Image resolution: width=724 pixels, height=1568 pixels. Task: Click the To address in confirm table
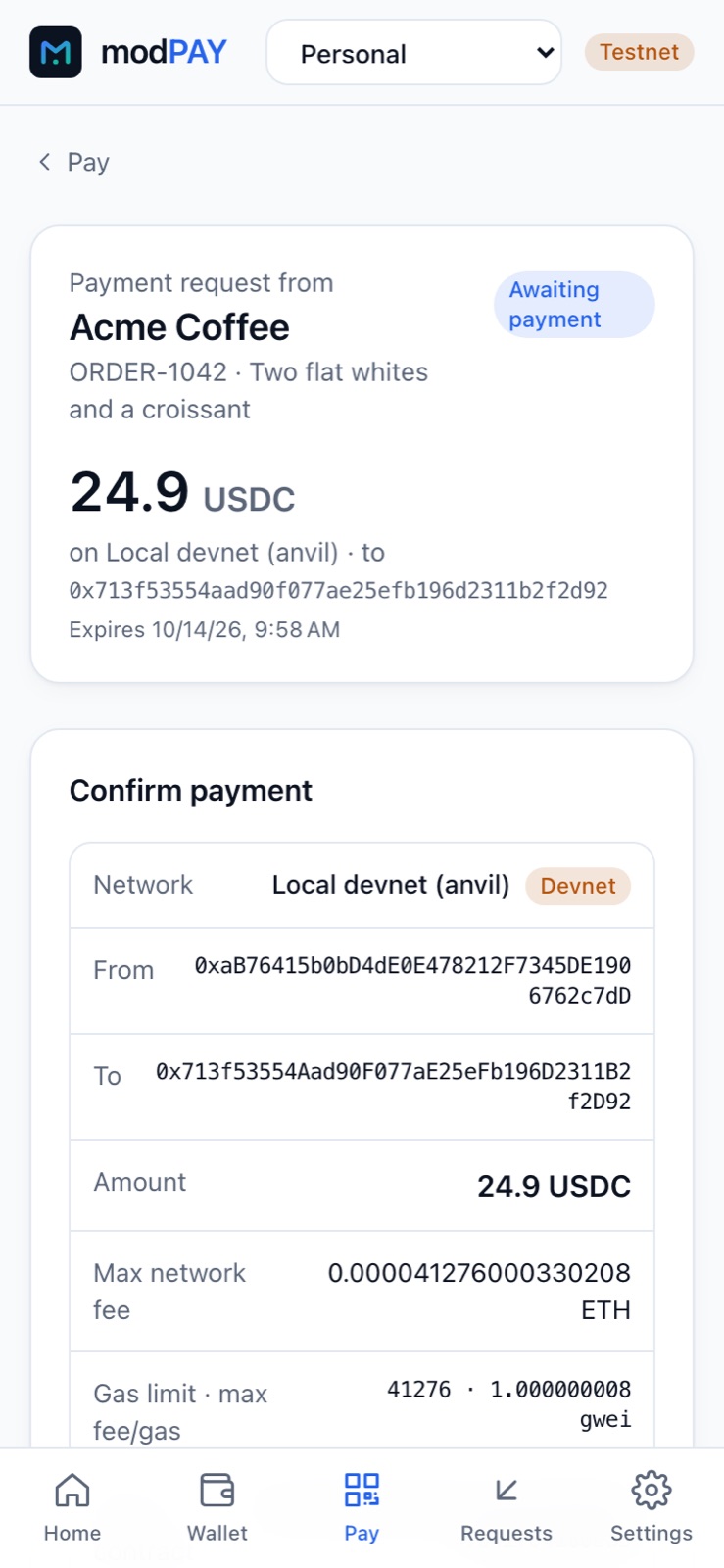[x=393, y=1087]
